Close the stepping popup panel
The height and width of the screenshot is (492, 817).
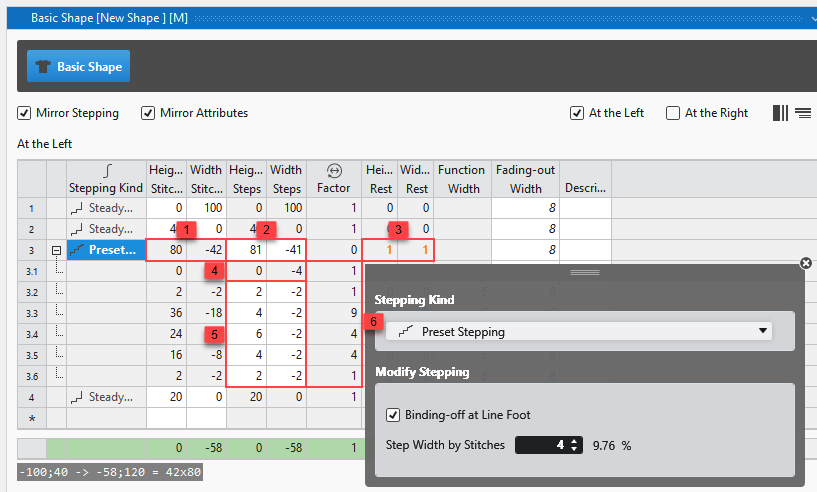click(x=805, y=263)
